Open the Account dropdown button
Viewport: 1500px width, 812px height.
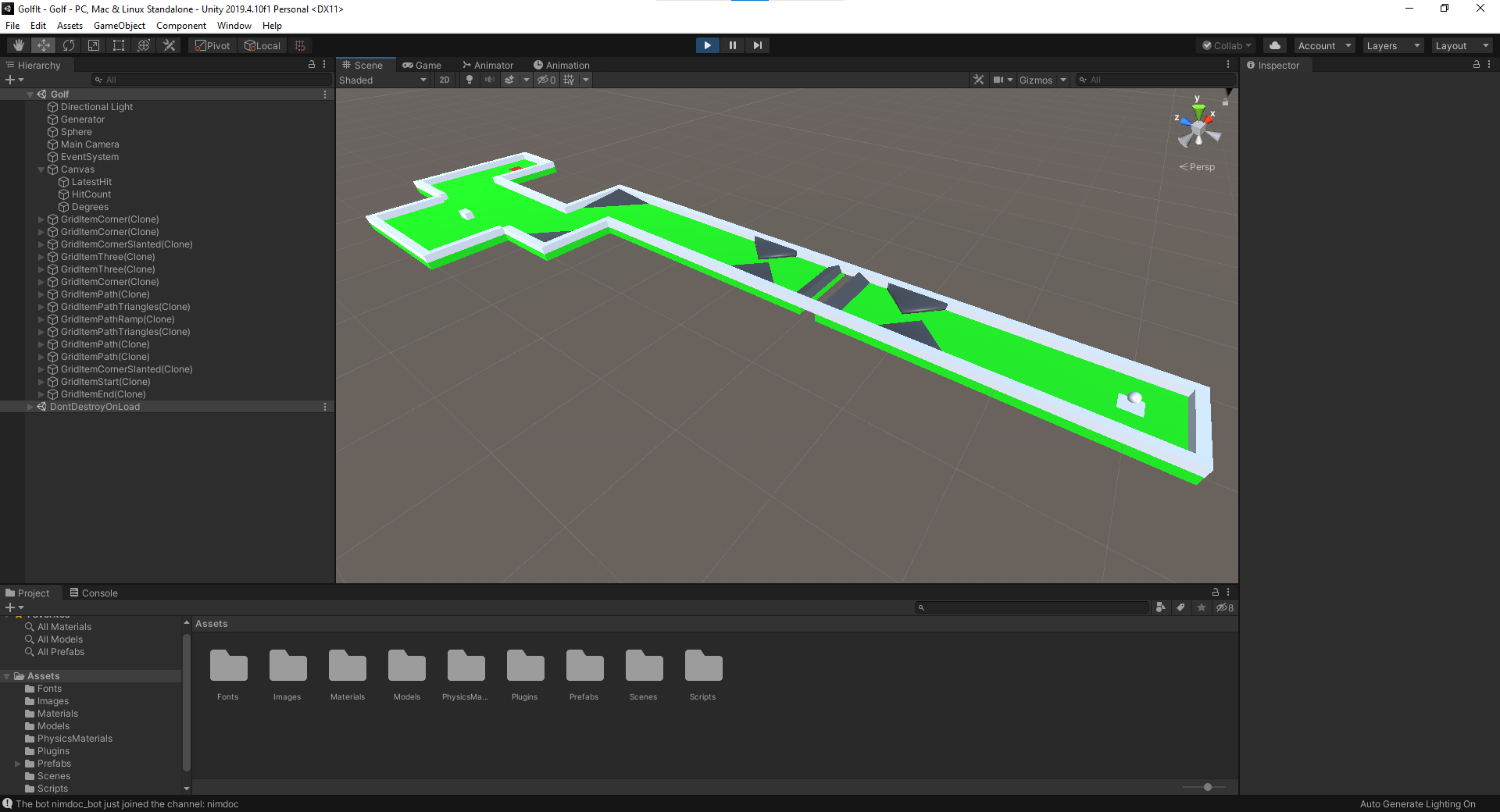1323,45
